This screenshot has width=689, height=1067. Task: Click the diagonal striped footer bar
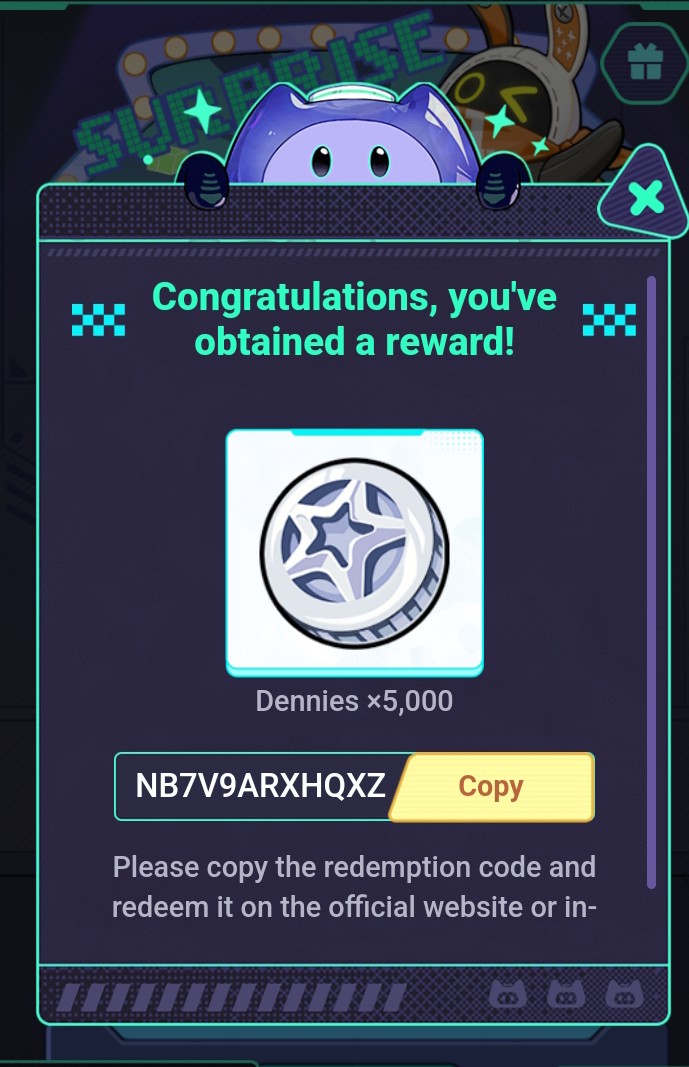click(x=232, y=997)
